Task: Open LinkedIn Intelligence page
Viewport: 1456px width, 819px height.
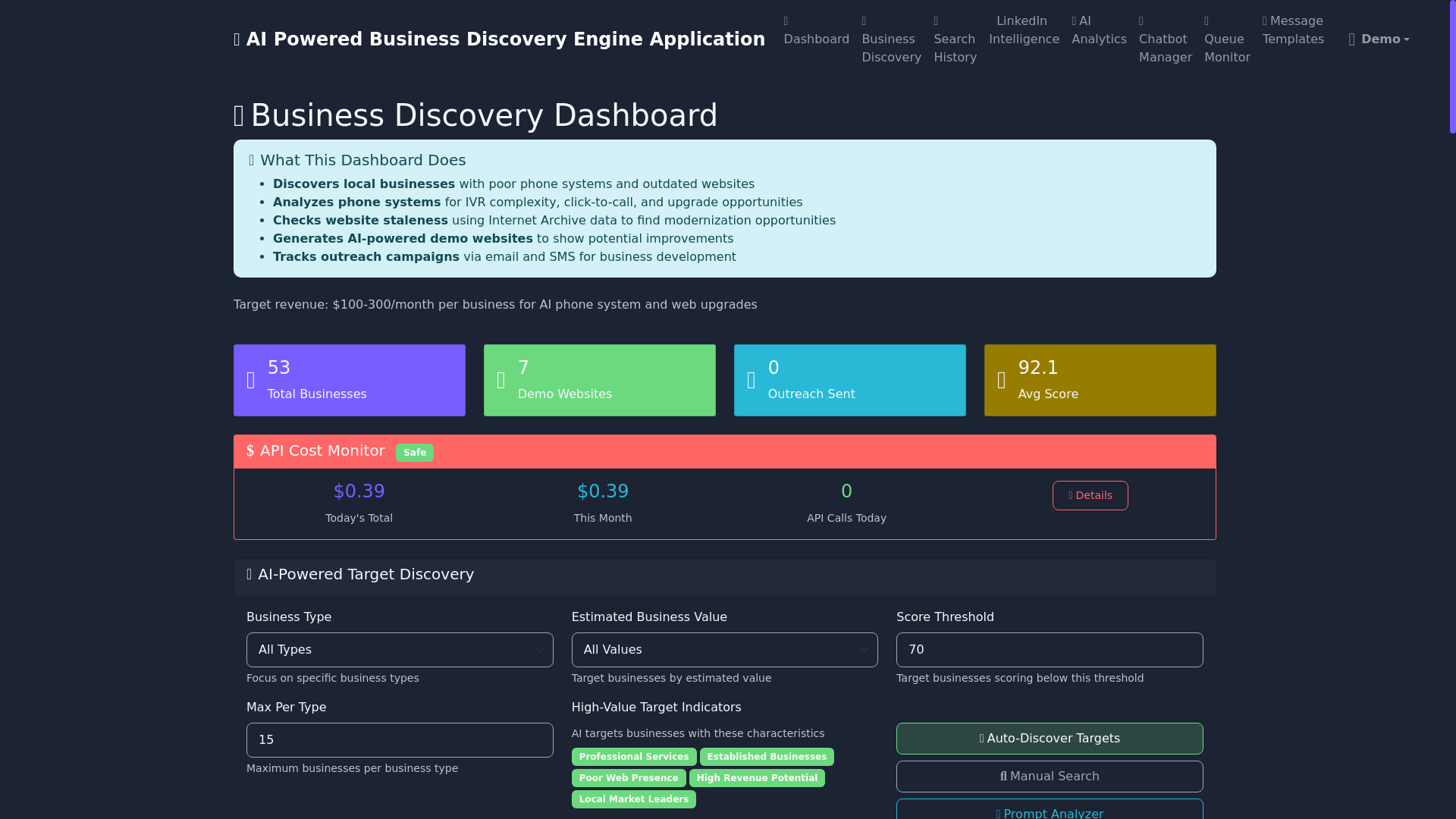Action: pos(1024,30)
